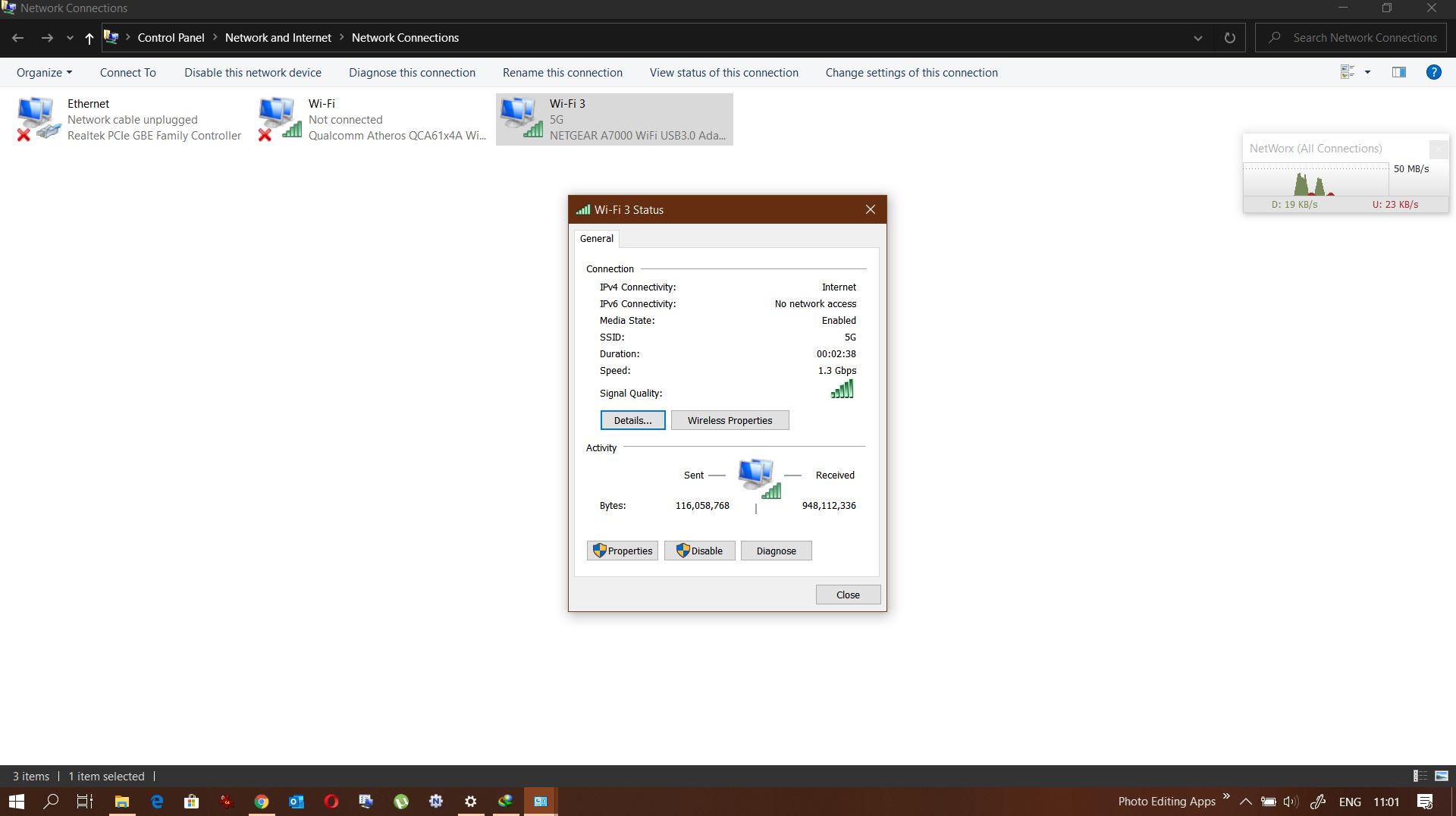Click the volume icon in system tray

pyautogui.click(x=1291, y=802)
